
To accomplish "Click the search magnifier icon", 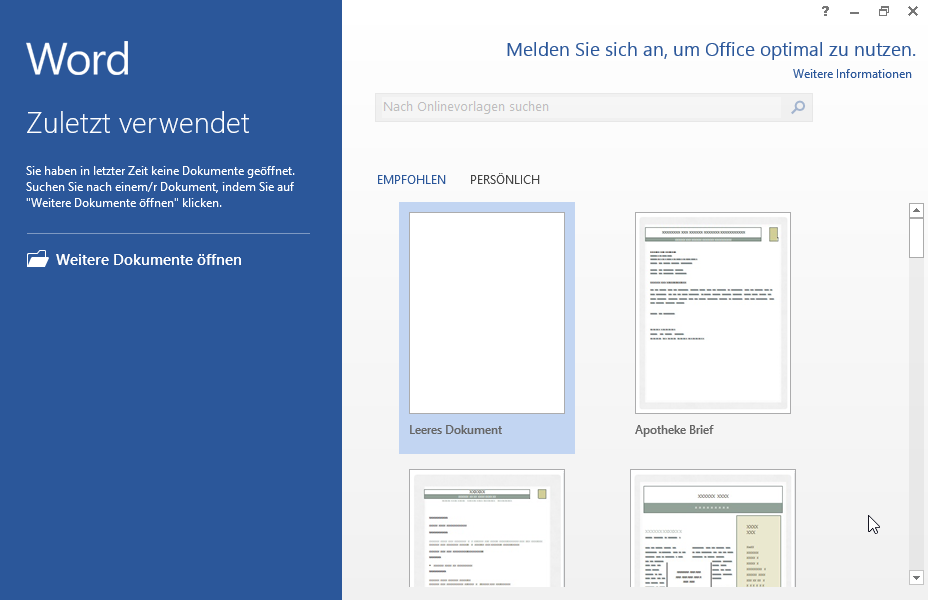I will coord(798,107).
